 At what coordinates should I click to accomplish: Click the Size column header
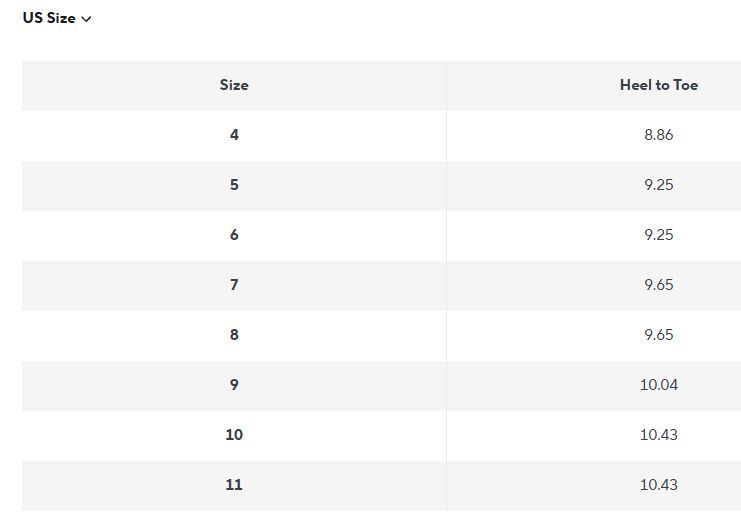(x=234, y=85)
